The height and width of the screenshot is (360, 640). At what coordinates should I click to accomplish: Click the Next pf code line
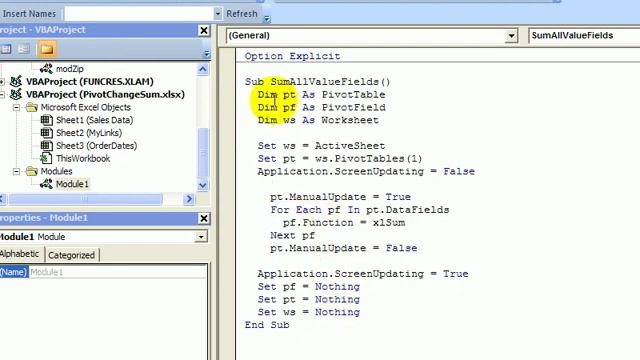292,236
